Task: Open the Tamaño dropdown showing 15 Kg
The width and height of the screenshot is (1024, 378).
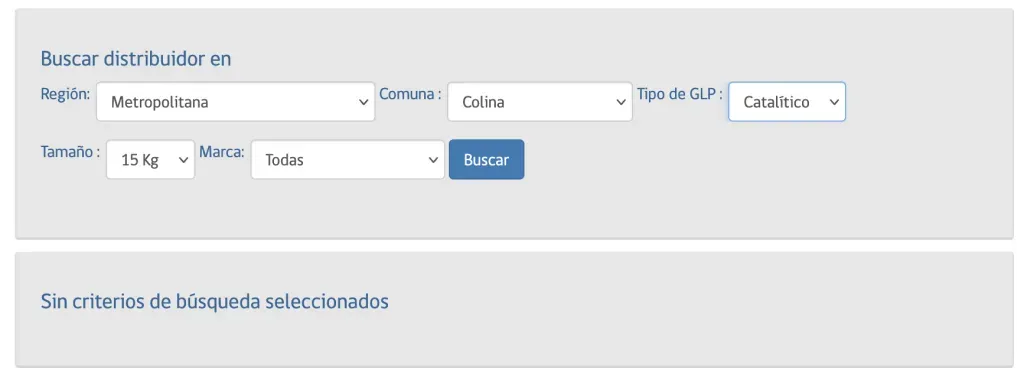Action: (150, 159)
